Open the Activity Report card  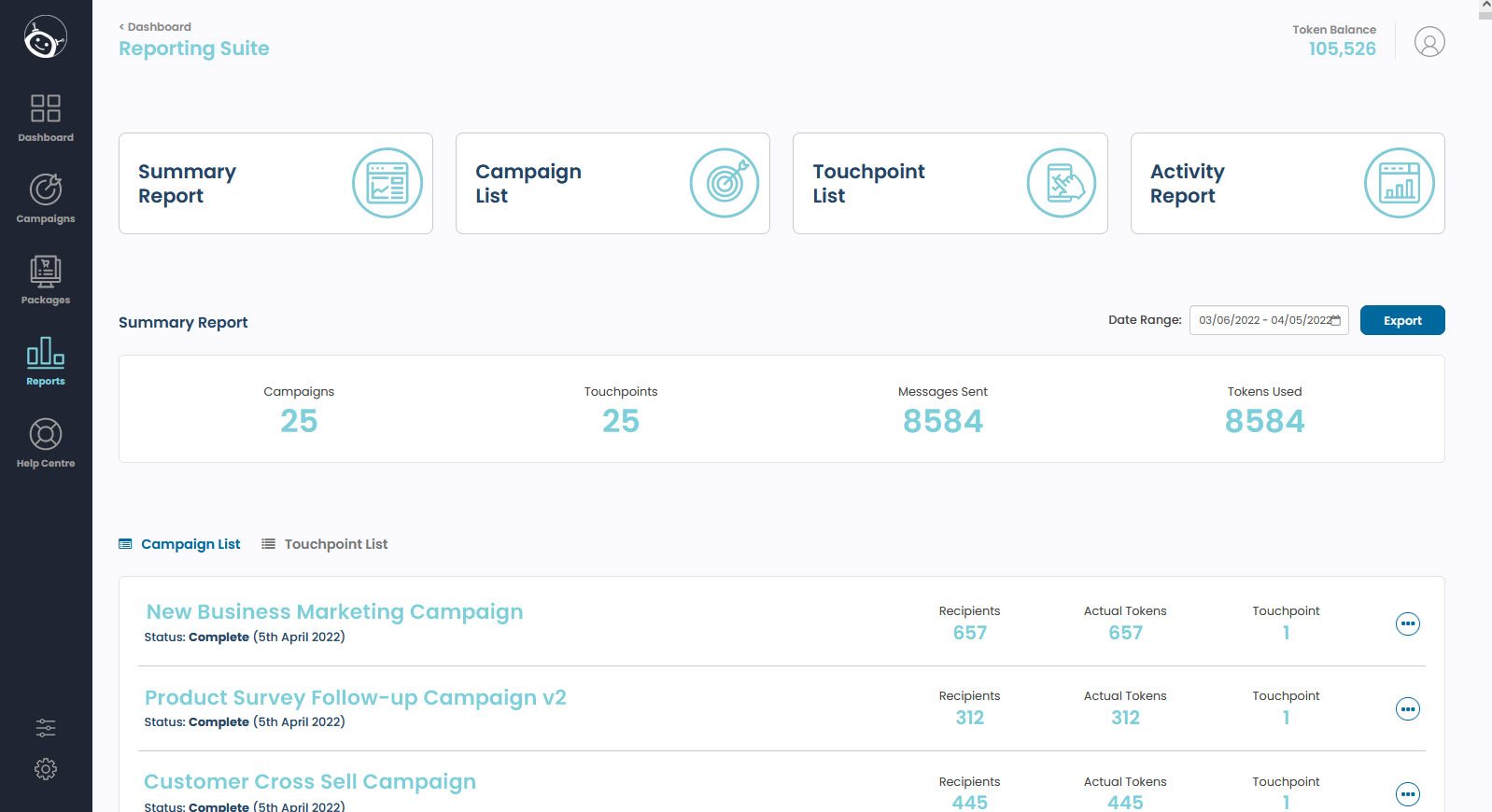tap(1287, 184)
